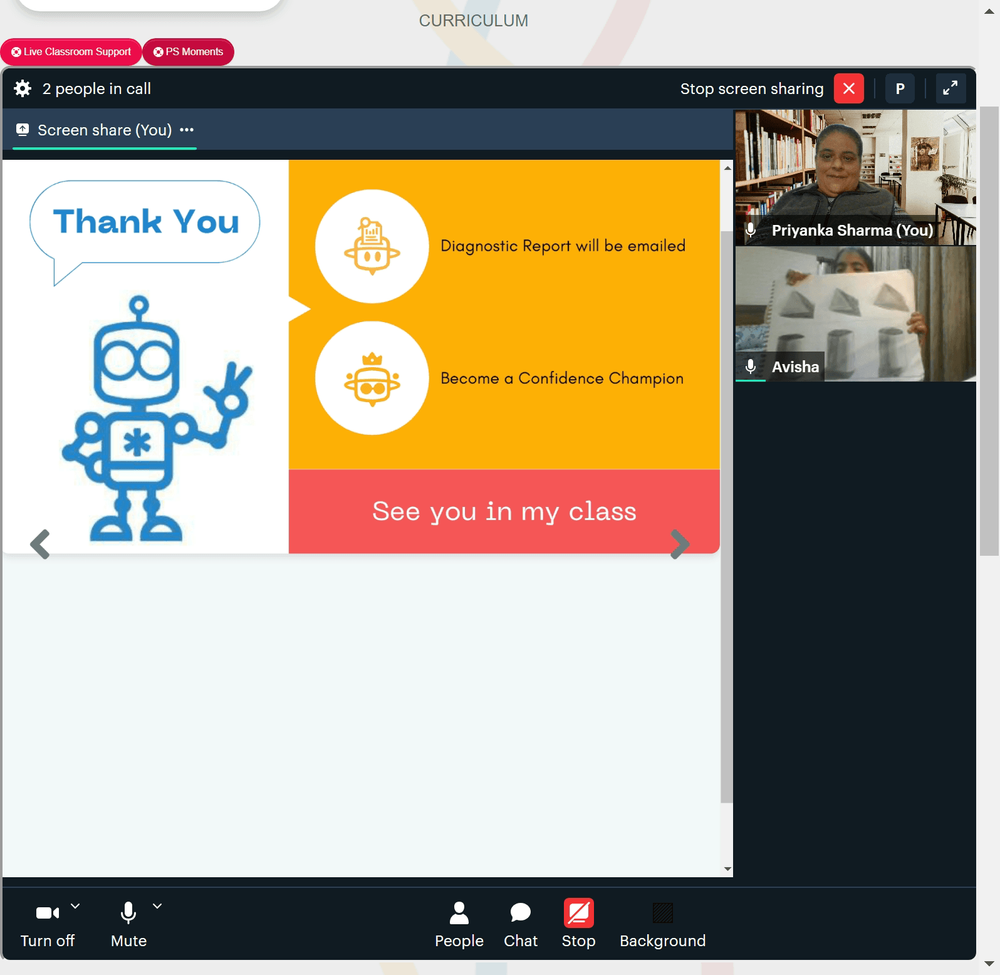
Task: Close PS Moments tag
Action: click(x=158, y=52)
